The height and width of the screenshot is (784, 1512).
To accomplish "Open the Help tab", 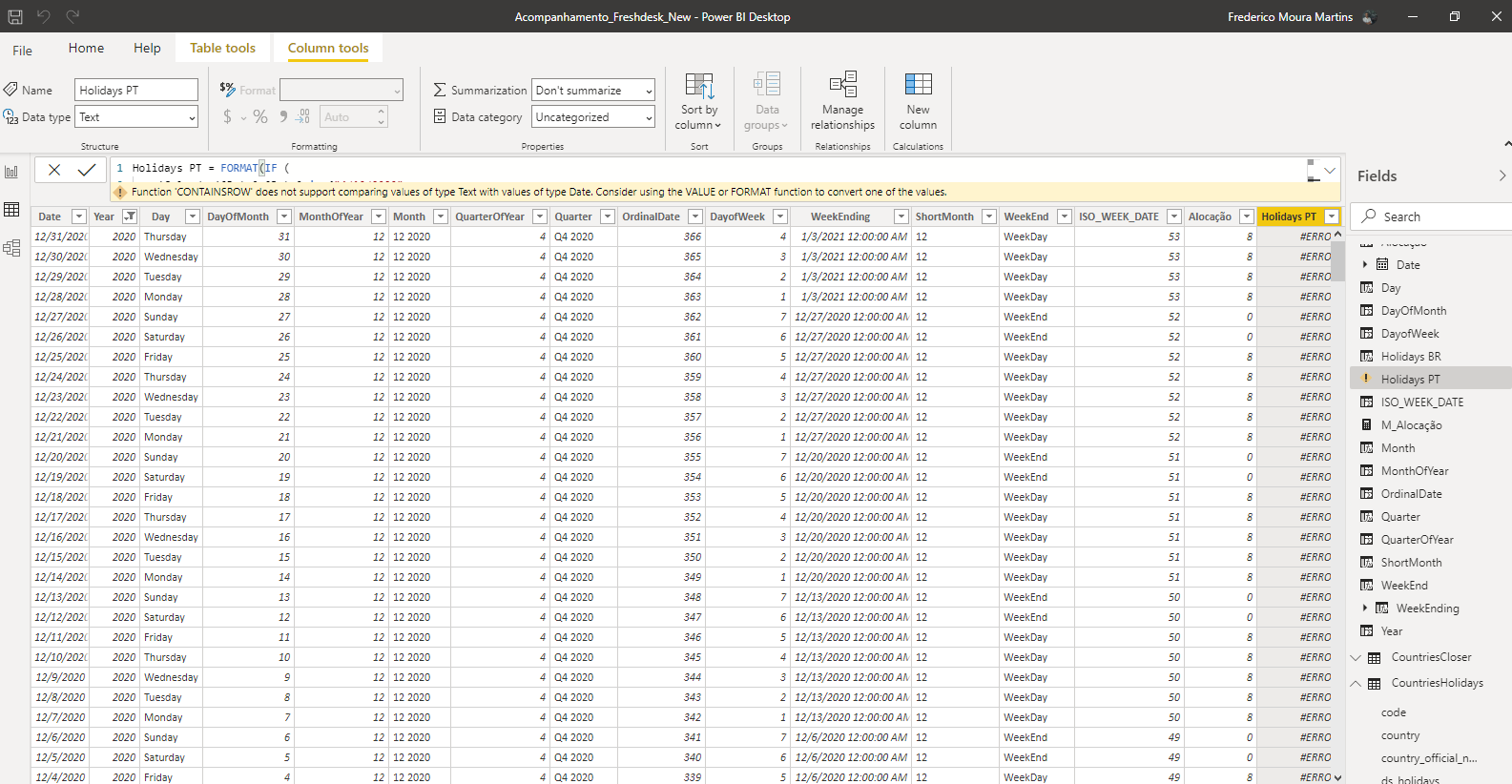I will (147, 48).
